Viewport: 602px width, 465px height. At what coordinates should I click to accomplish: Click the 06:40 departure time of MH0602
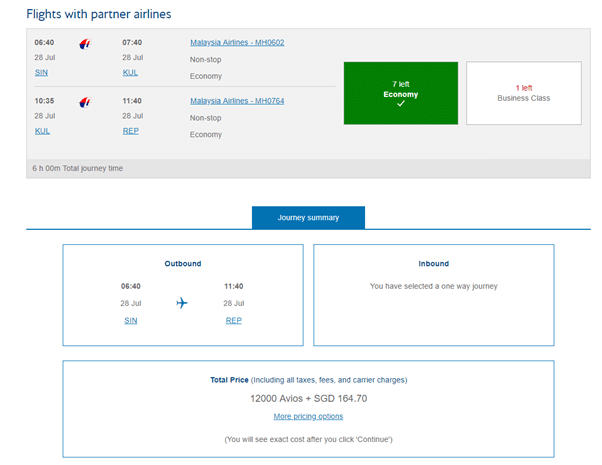coord(44,42)
